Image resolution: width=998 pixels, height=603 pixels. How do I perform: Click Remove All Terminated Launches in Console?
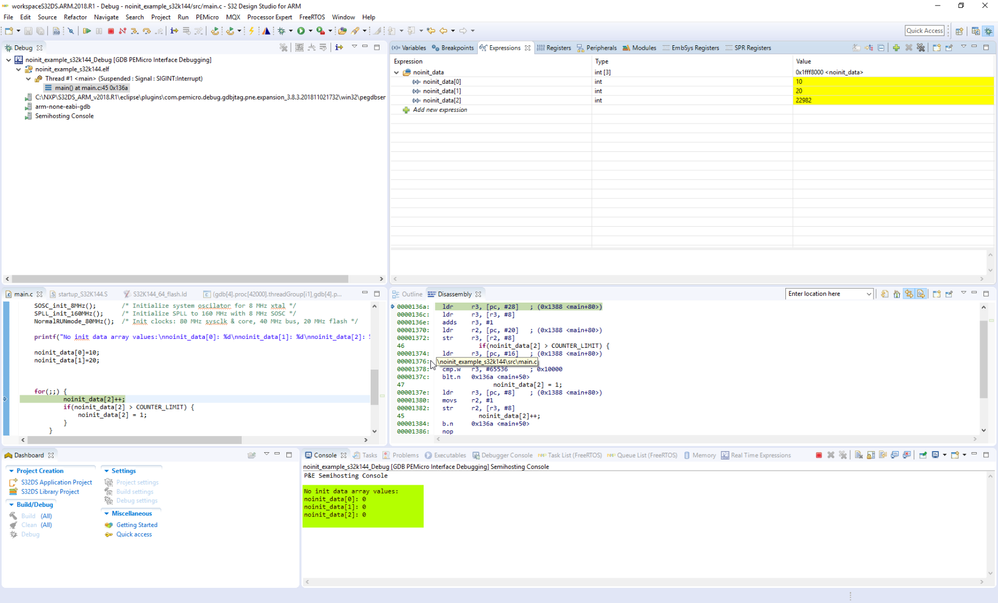tap(843, 455)
